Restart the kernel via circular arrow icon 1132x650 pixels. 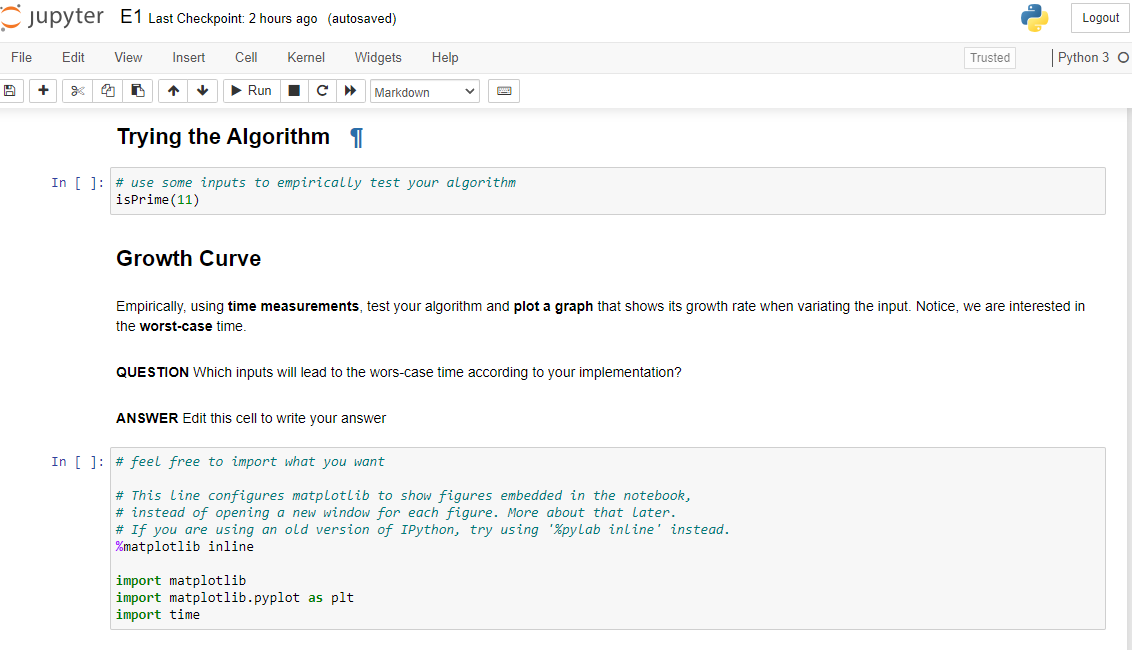[322, 91]
